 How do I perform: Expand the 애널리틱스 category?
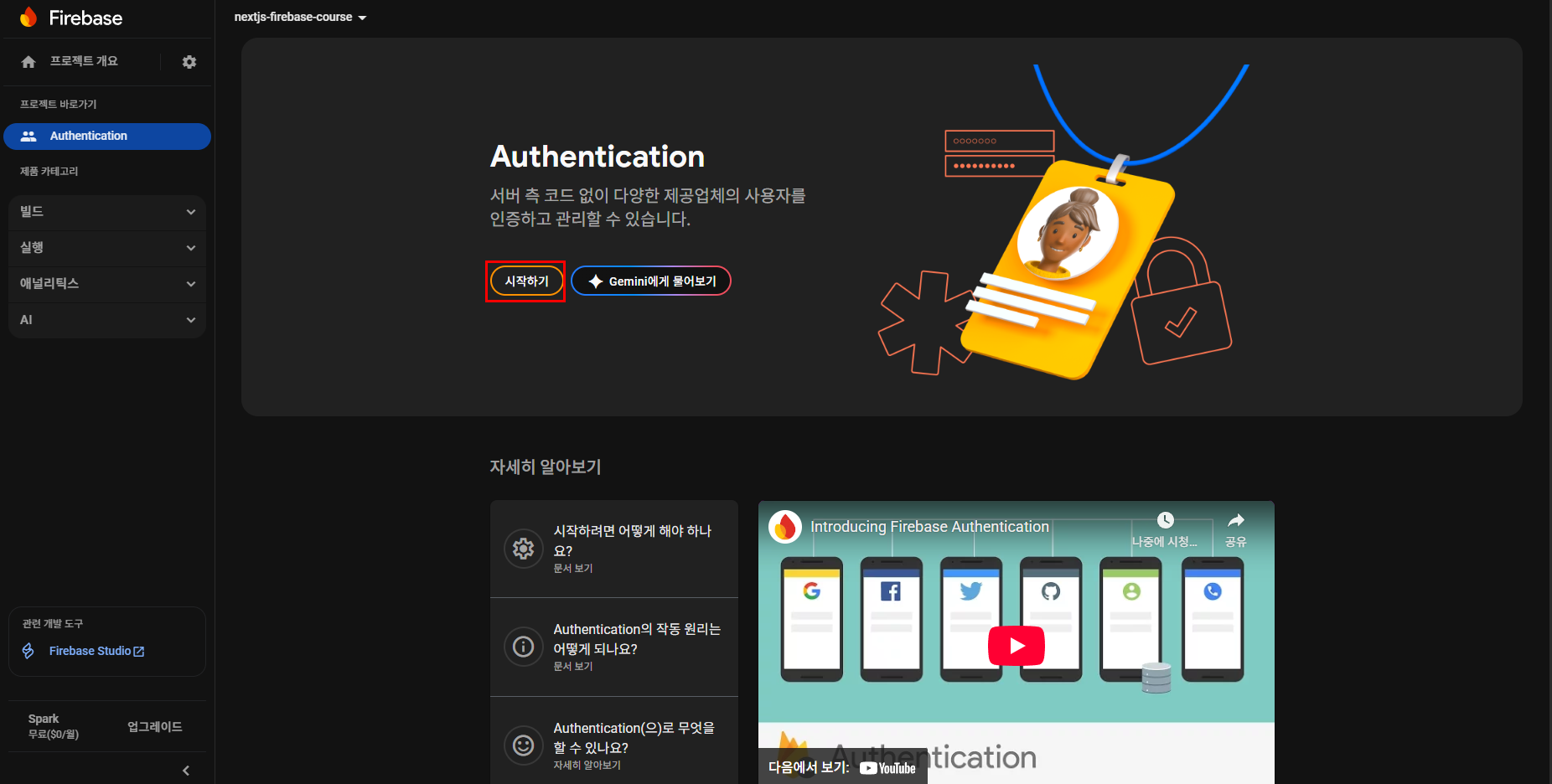pos(107,284)
